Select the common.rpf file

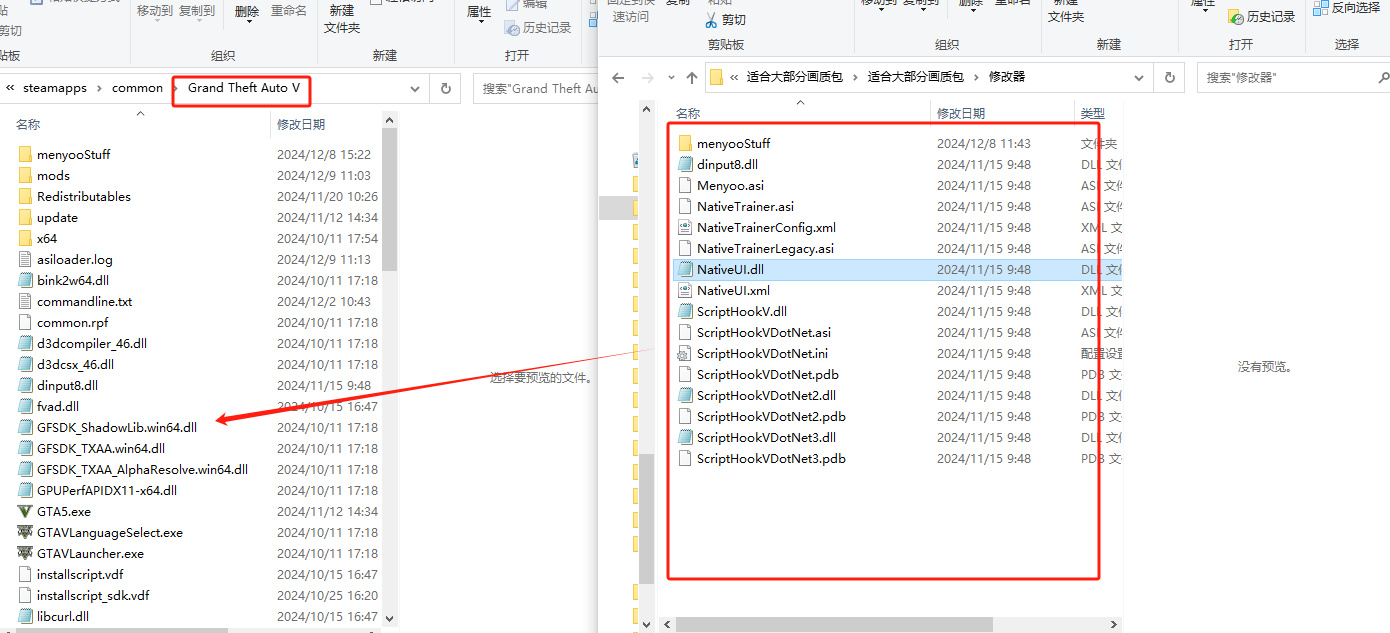[x=72, y=322]
